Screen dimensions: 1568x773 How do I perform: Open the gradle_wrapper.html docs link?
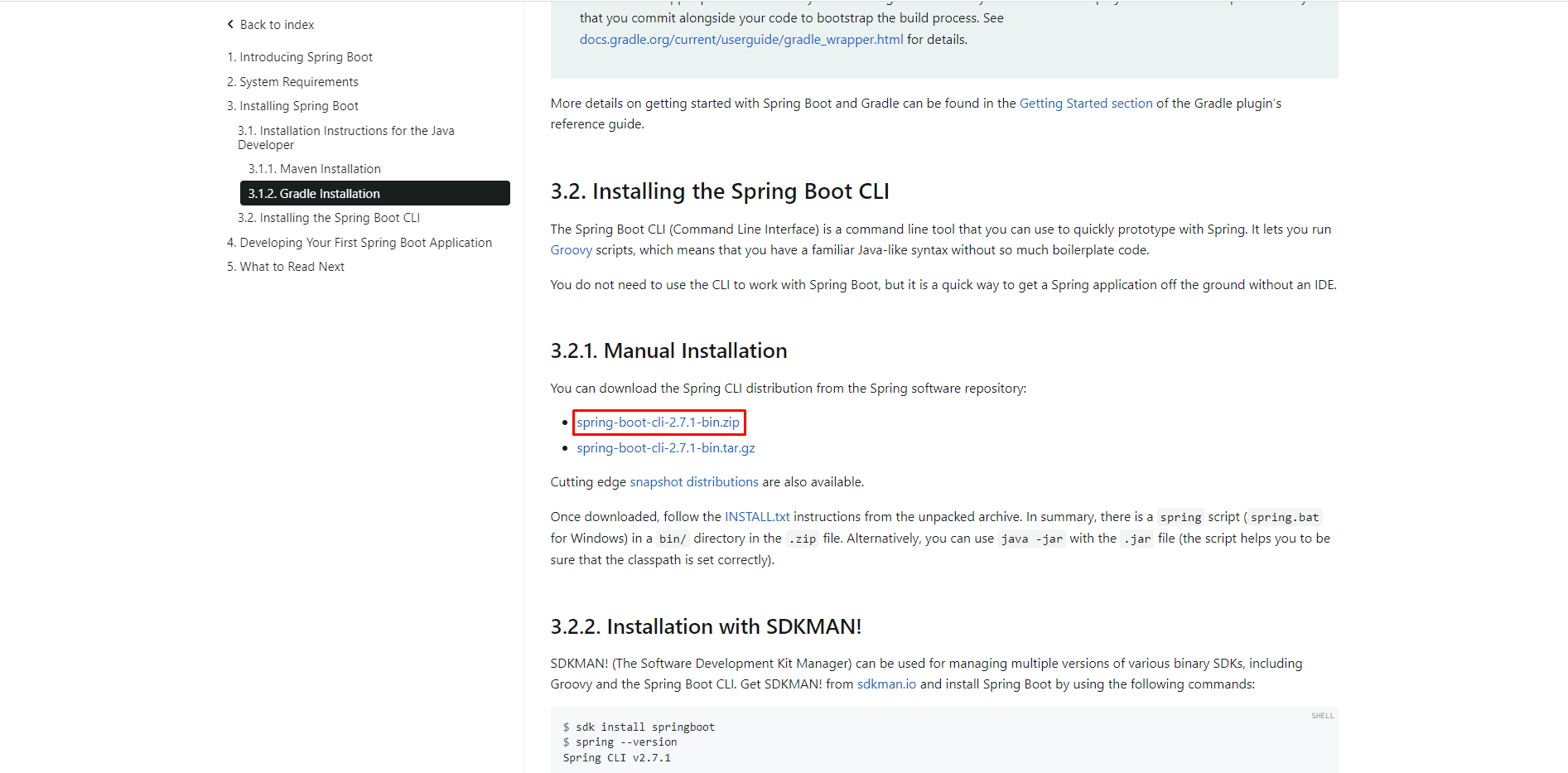(x=741, y=40)
